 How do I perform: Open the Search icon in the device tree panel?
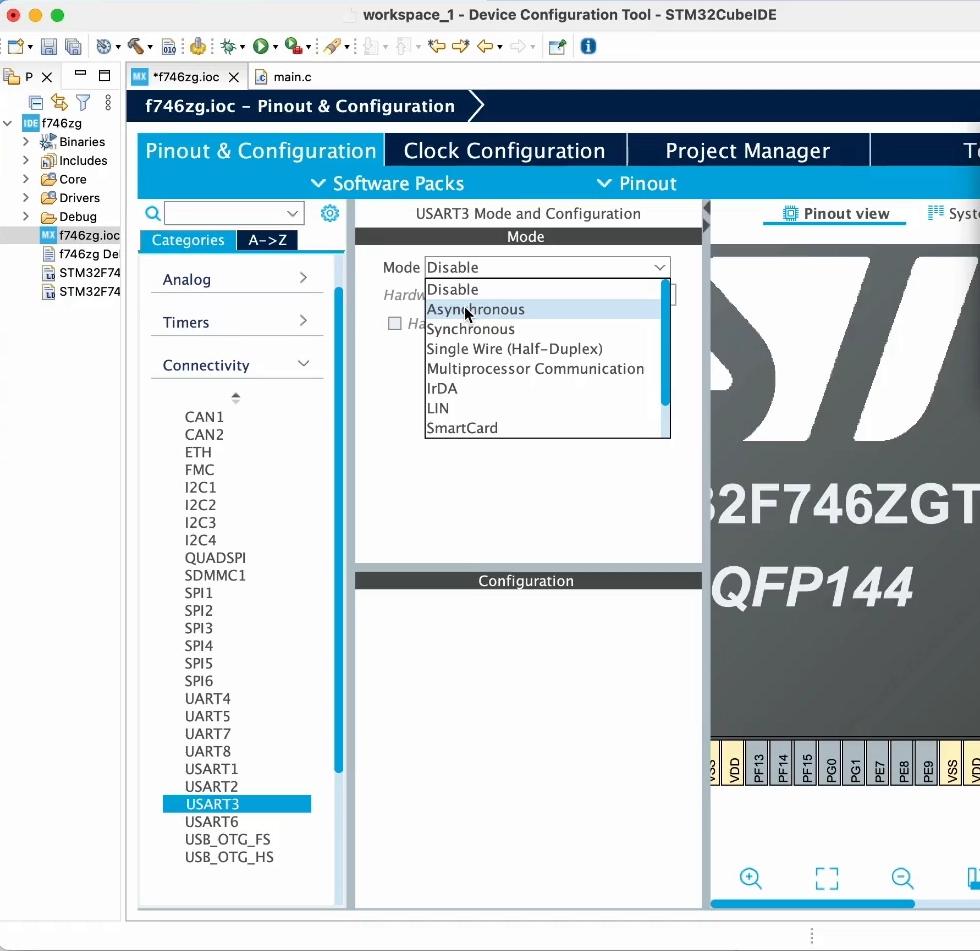click(x=152, y=213)
